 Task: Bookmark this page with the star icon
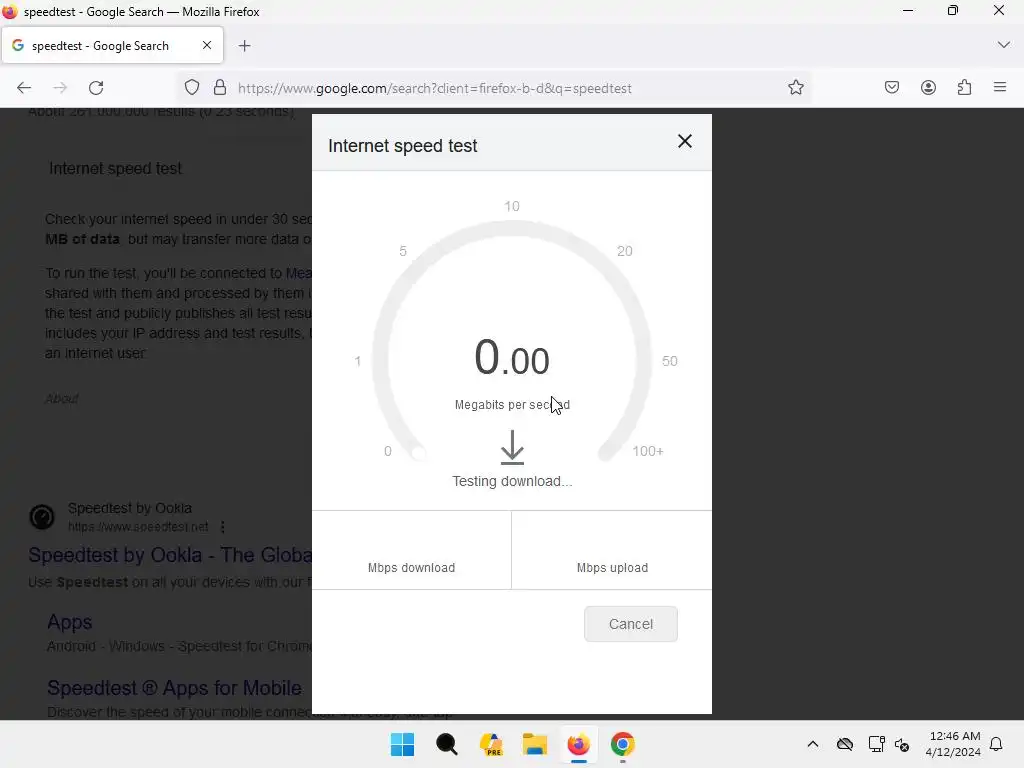[795, 88]
